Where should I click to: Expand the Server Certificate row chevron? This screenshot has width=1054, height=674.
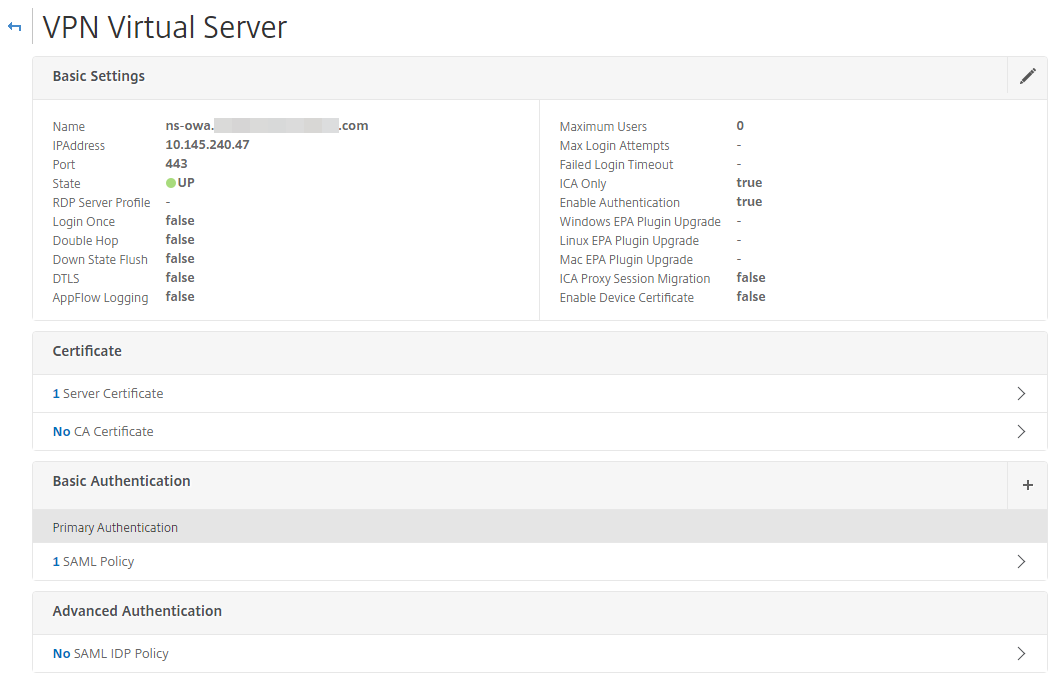1021,394
